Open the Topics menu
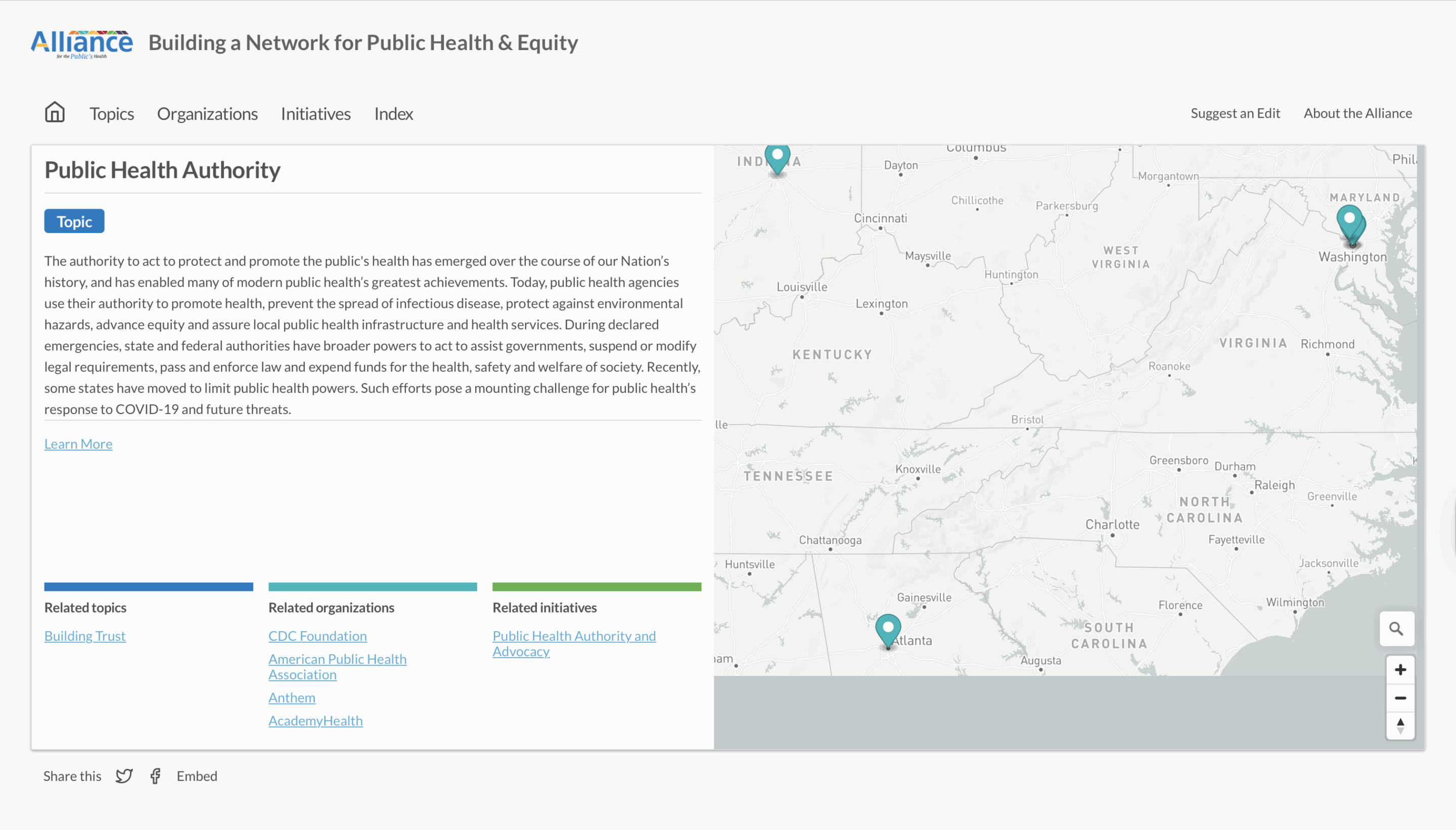The width and height of the screenshot is (1456, 830). 112,113
